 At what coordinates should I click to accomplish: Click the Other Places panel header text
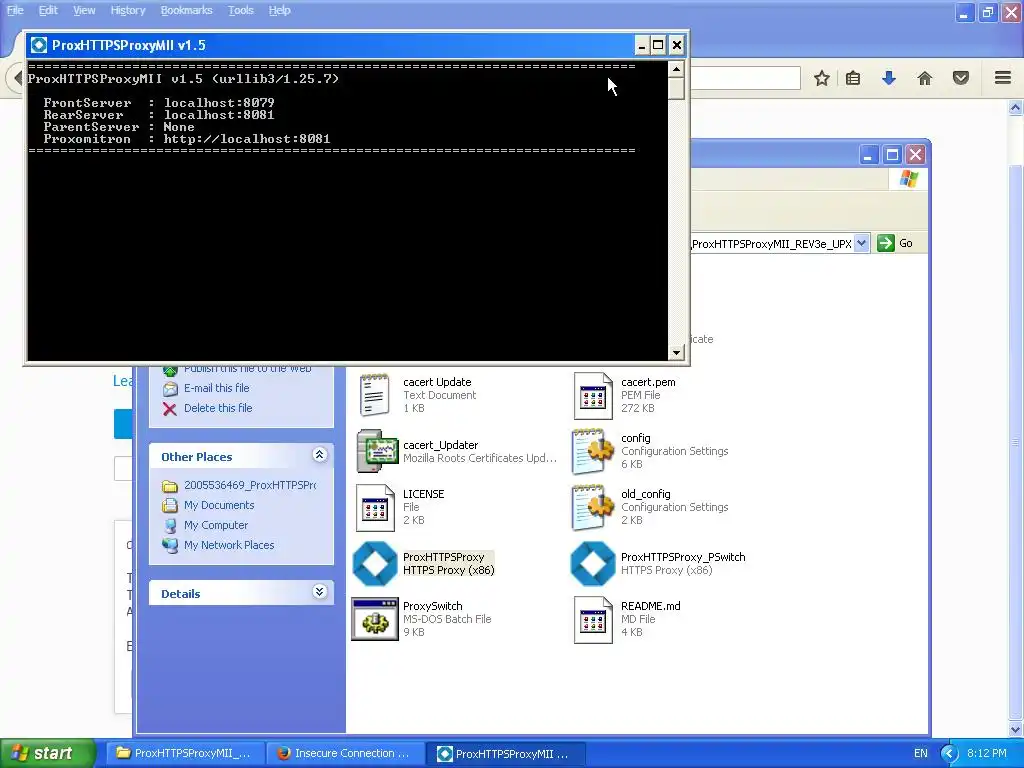[197, 457]
